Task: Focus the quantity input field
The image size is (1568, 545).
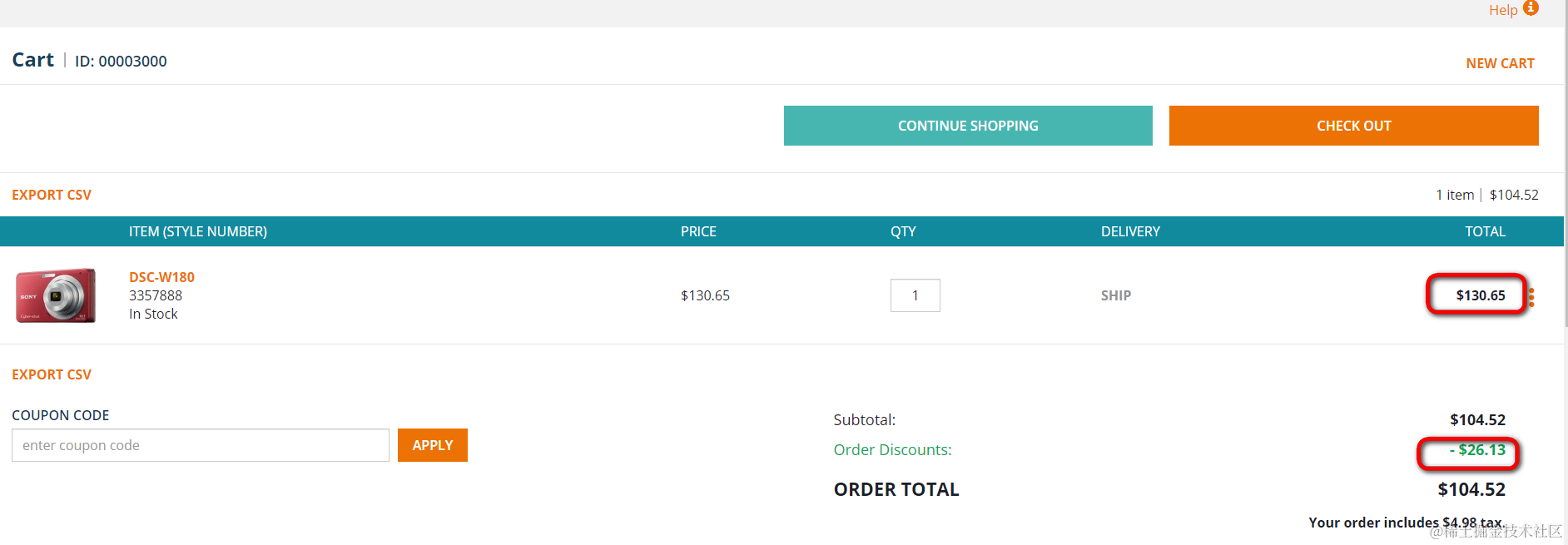Action: click(x=915, y=295)
